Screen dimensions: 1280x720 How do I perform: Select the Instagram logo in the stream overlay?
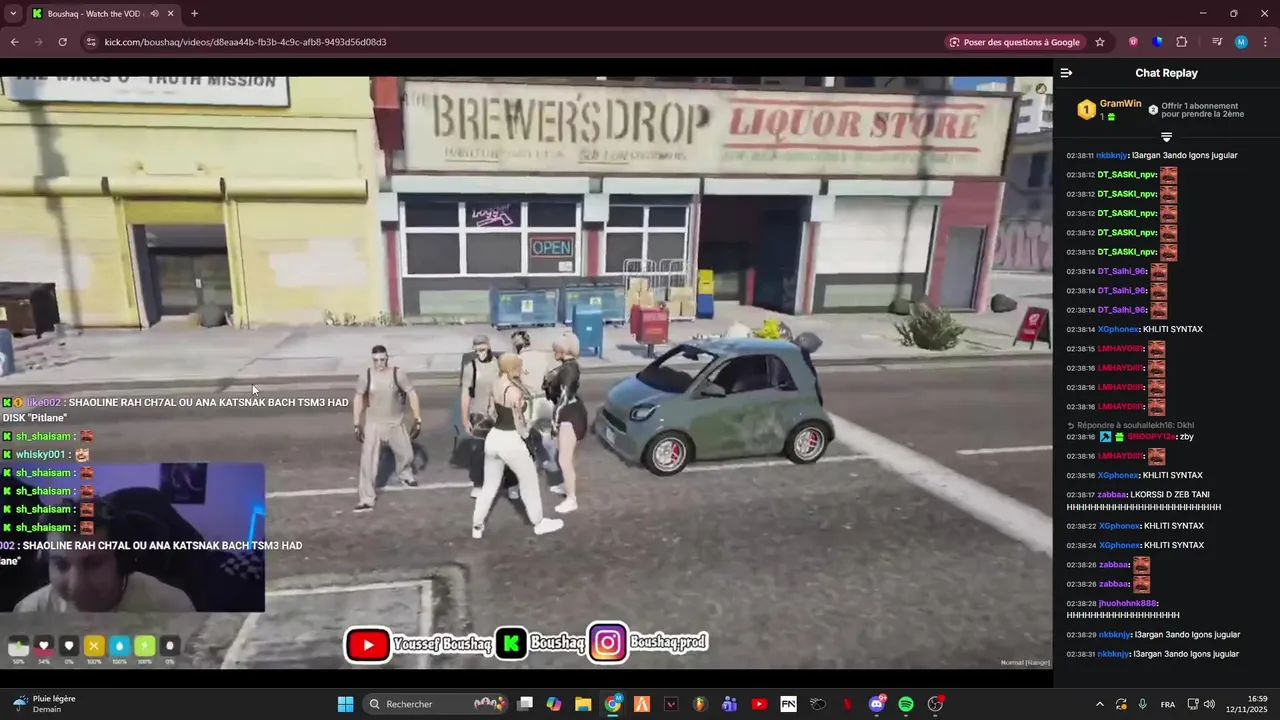pyautogui.click(x=608, y=643)
